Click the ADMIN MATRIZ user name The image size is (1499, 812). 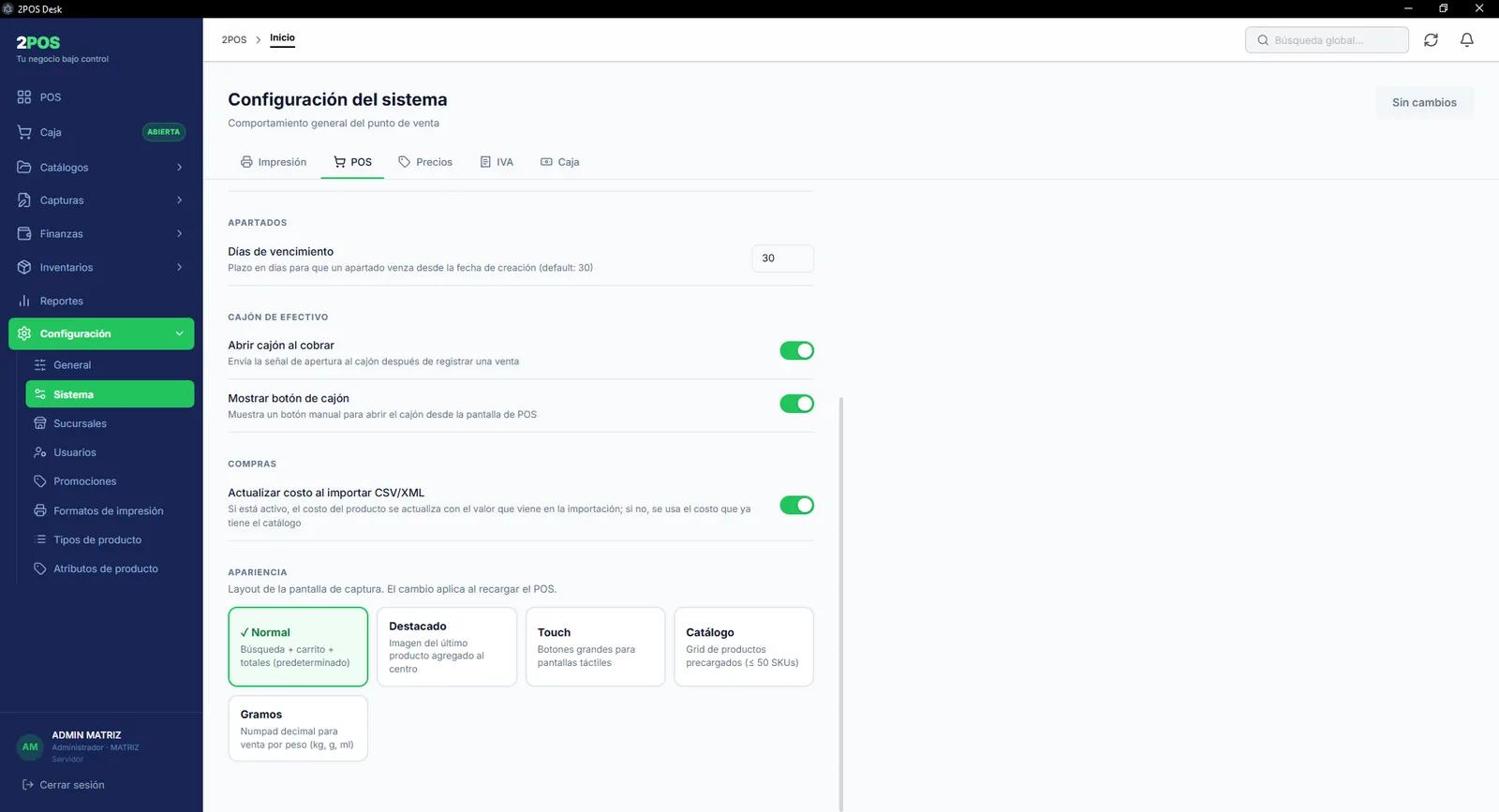tap(86, 735)
